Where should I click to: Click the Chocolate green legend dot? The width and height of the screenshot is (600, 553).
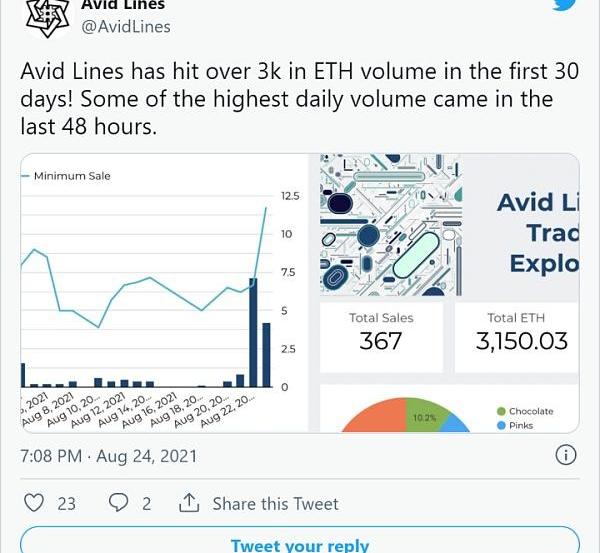point(501,411)
